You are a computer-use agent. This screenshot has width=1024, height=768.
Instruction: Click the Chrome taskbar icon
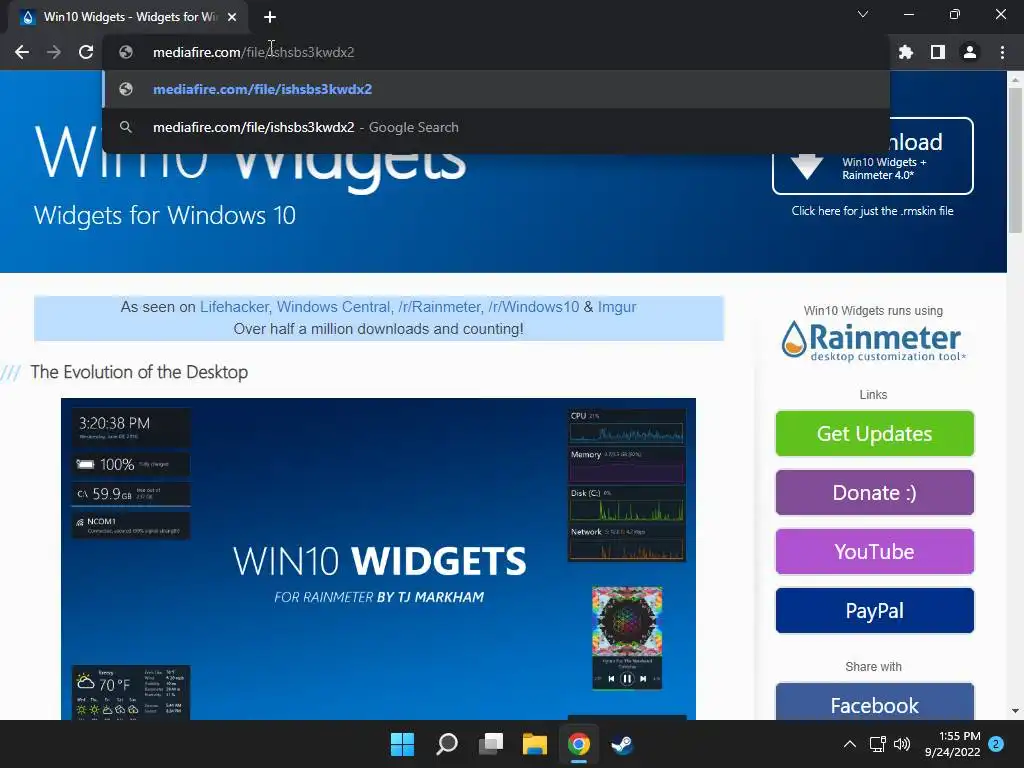pos(579,744)
